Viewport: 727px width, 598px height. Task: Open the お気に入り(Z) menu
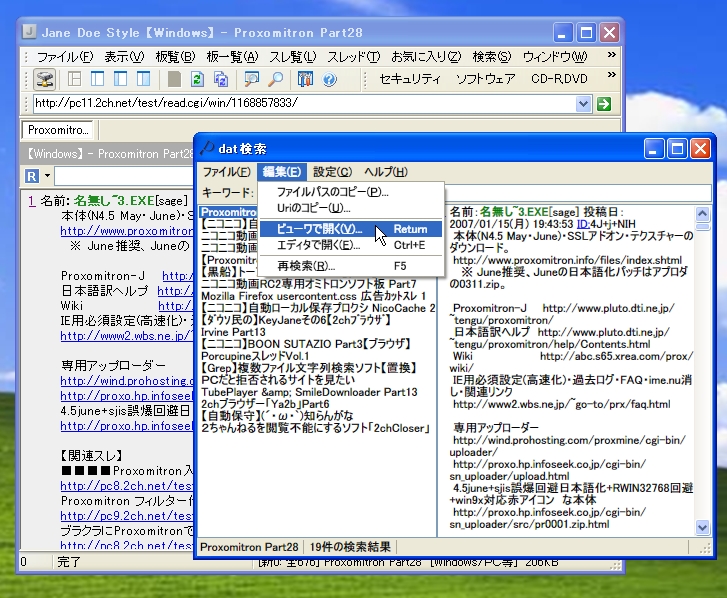[x=426, y=57]
